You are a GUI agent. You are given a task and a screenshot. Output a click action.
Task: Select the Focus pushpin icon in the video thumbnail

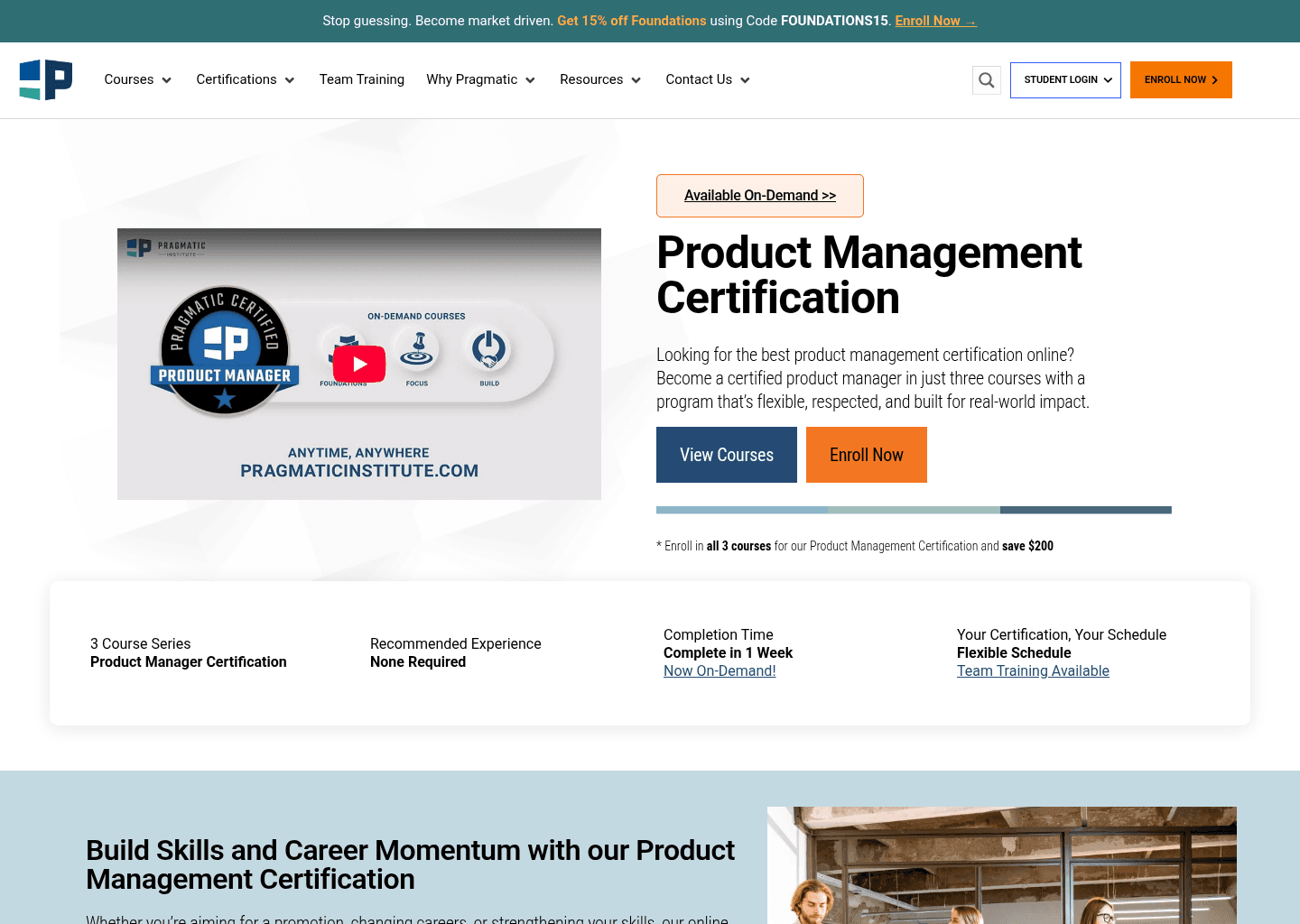416,349
